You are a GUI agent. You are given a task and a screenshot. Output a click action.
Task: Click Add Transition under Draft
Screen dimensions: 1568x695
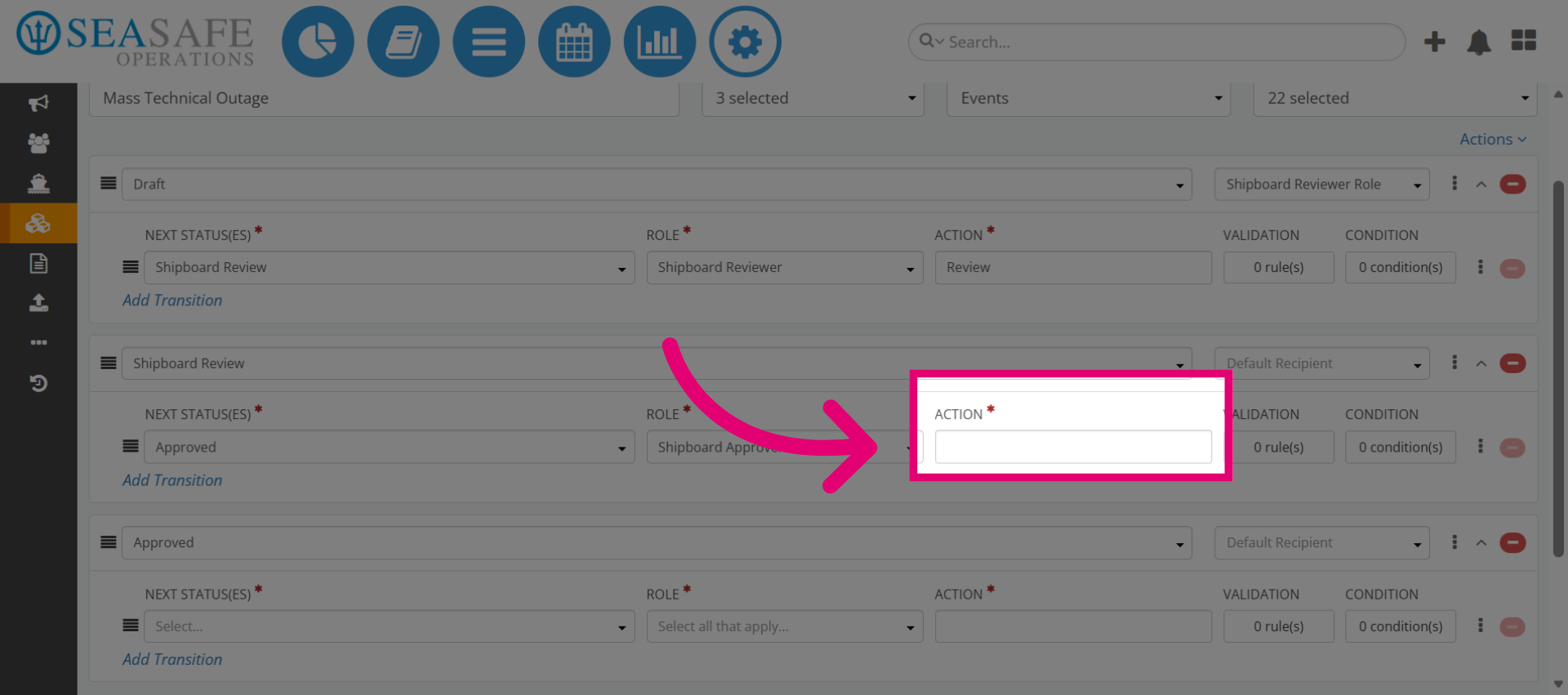(172, 301)
